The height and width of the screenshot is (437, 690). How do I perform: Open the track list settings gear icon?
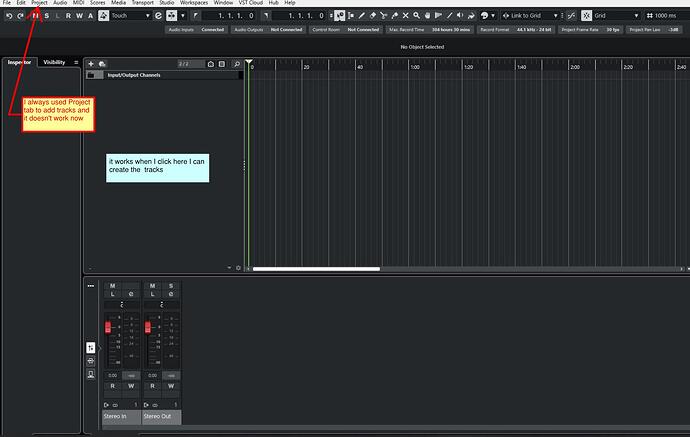click(x=239, y=268)
